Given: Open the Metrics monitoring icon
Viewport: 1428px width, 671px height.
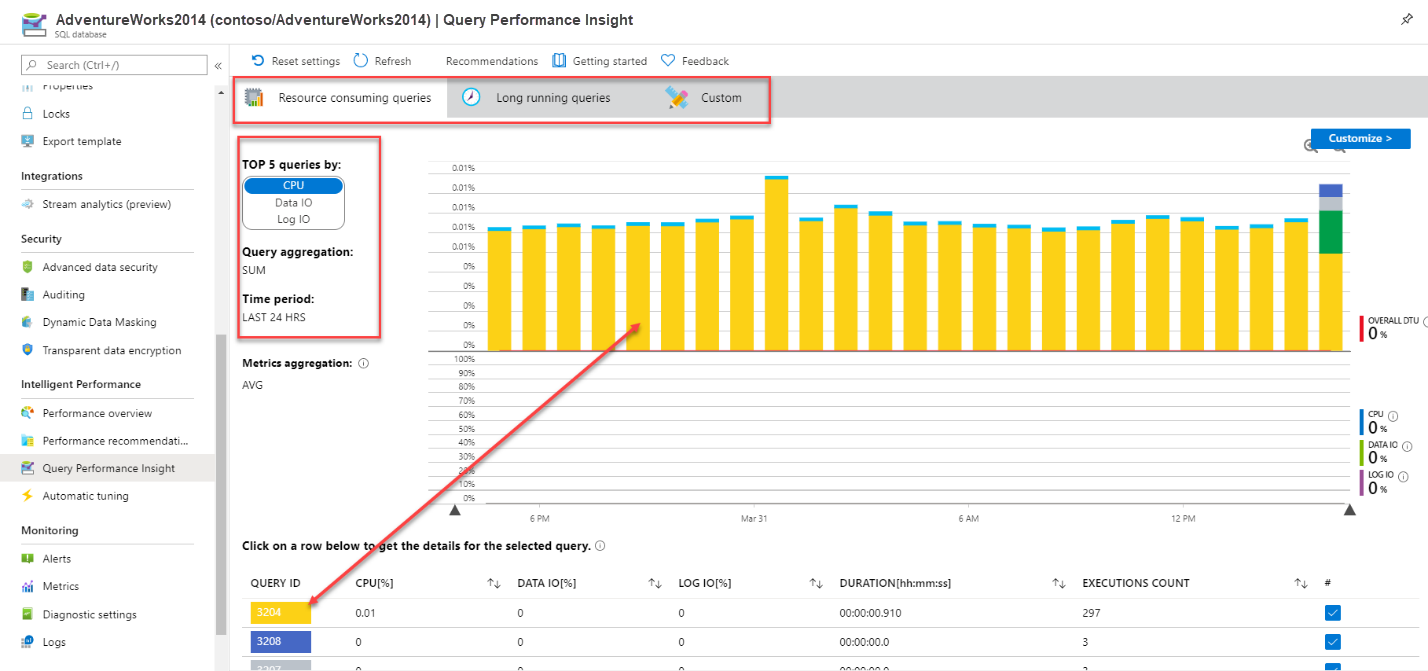Looking at the screenshot, I should 27,585.
